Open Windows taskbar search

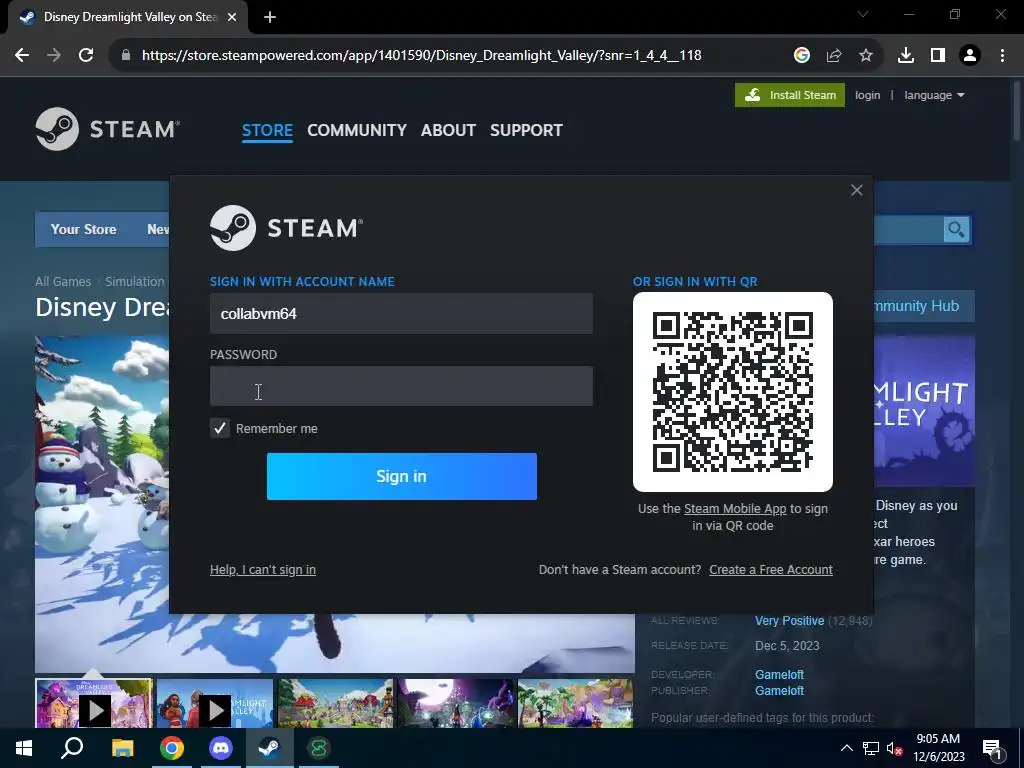point(72,748)
